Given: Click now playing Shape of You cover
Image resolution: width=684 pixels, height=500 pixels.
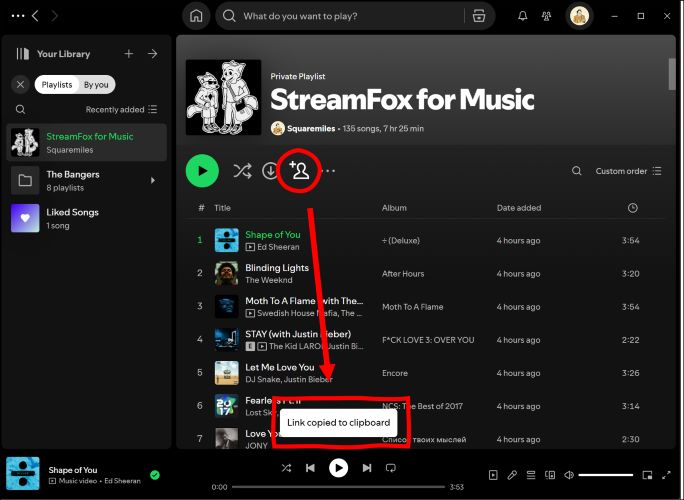Looking at the screenshot, I should (x=23, y=474).
